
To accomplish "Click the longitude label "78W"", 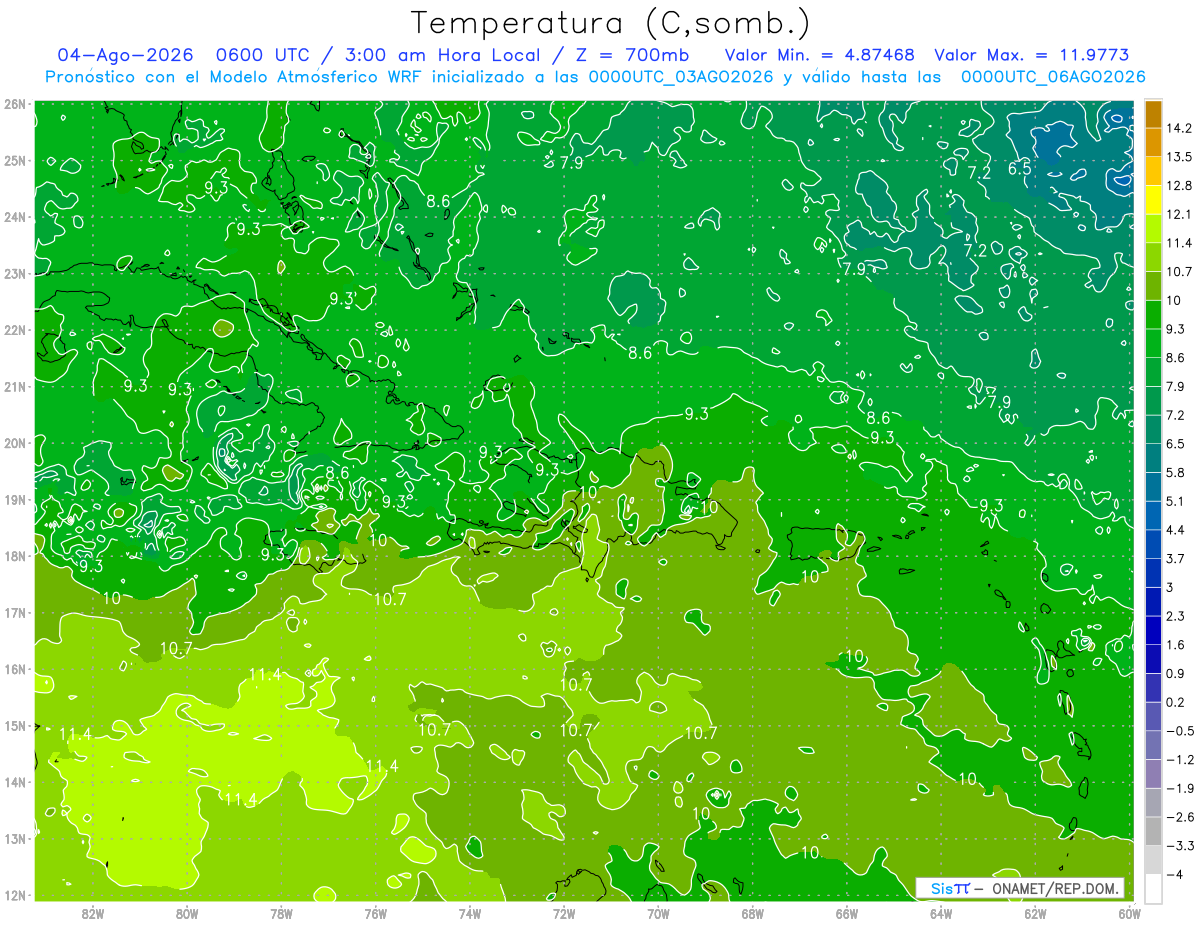I will tap(281, 913).
